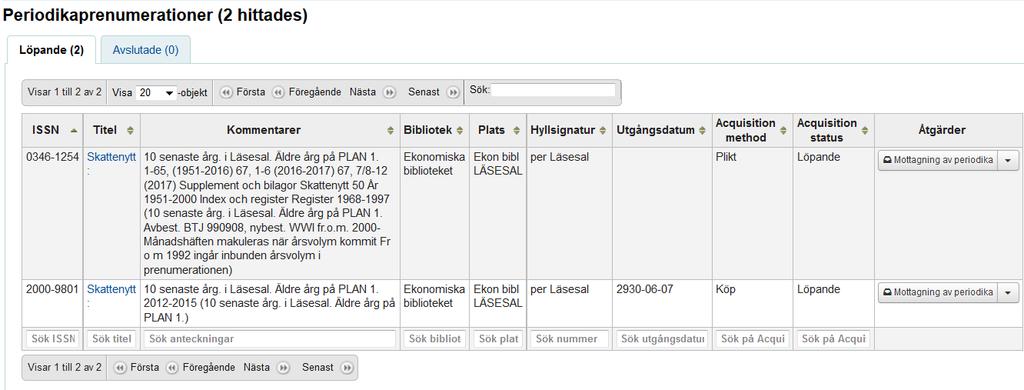The height and width of the screenshot is (390, 1024).
Task: Click the Acquisition status filter field
Action: click(834, 339)
